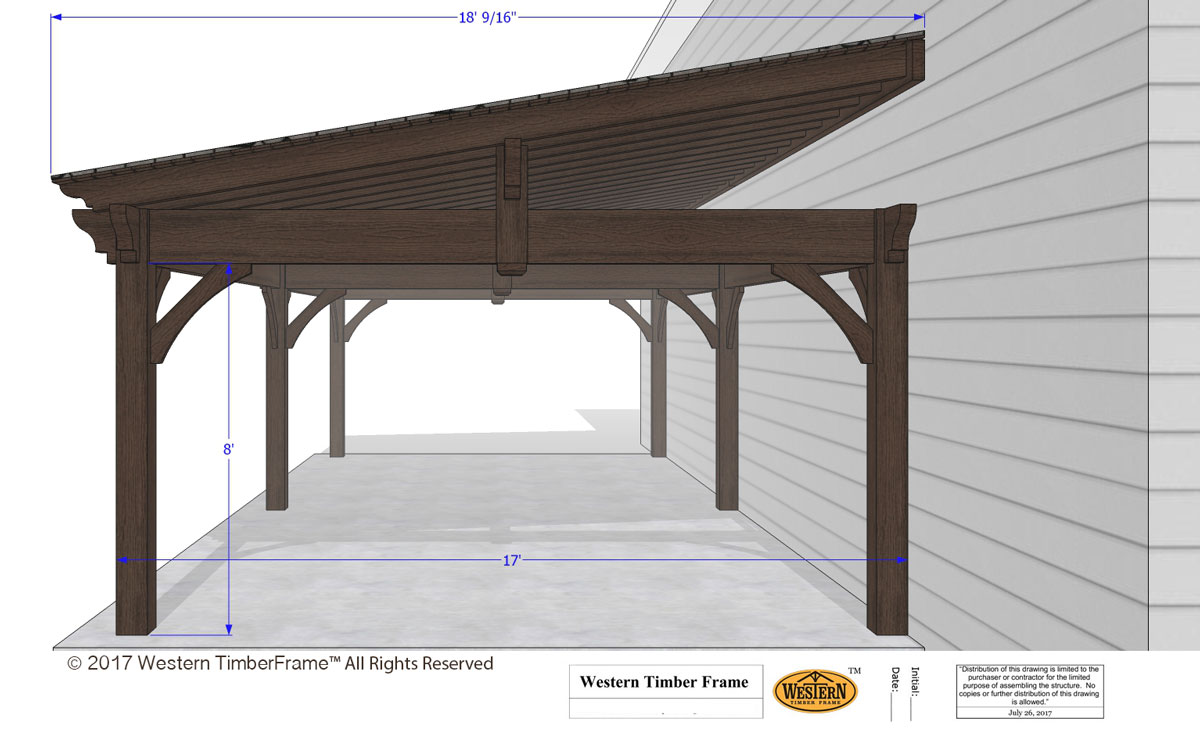Screen dimensions: 1200x756
Task: Click the orange Western Timber Frame logo
Action: [x=816, y=690]
